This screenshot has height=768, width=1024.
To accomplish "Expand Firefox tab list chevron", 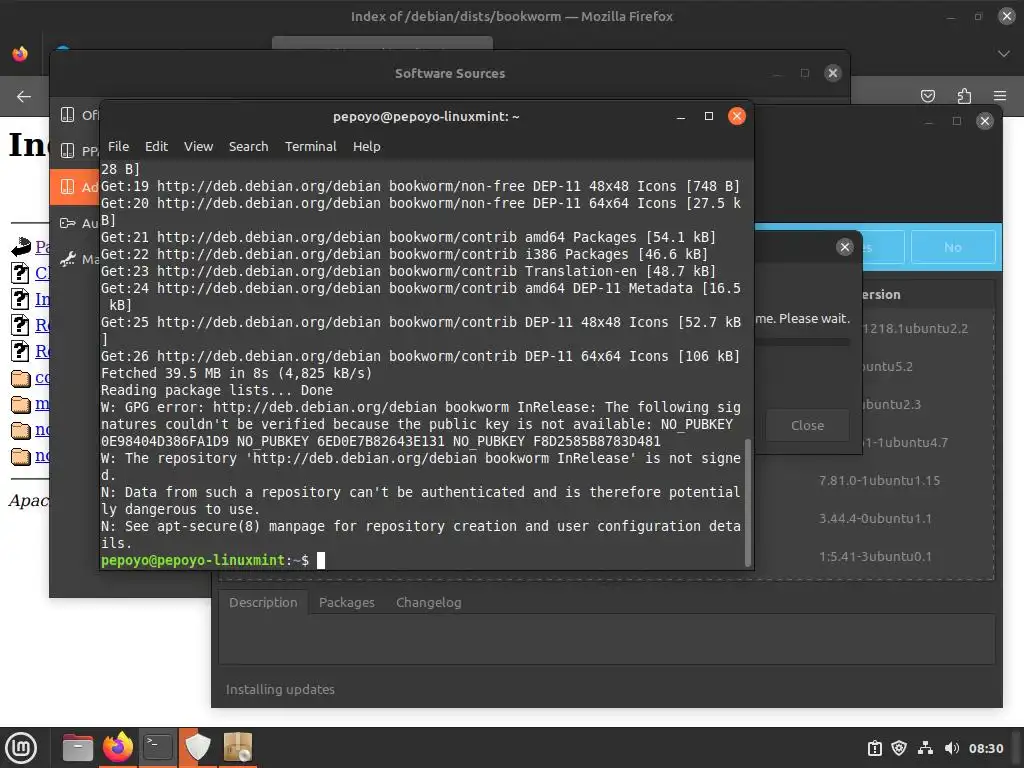I will click(x=1004, y=54).
